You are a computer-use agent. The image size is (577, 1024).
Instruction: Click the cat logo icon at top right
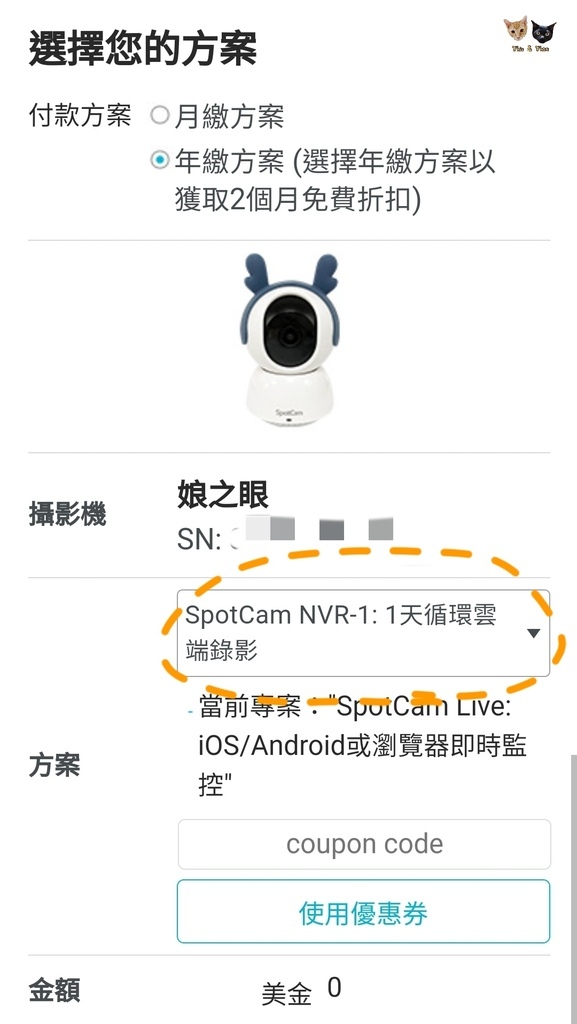click(x=529, y=35)
